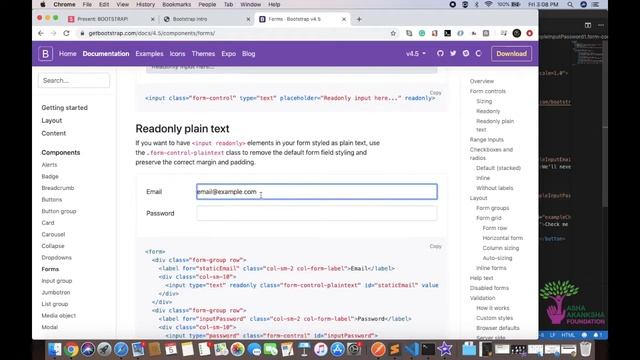Open Carousel in components sidebar
The height and width of the screenshot is (360, 640).
pos(53,234)
